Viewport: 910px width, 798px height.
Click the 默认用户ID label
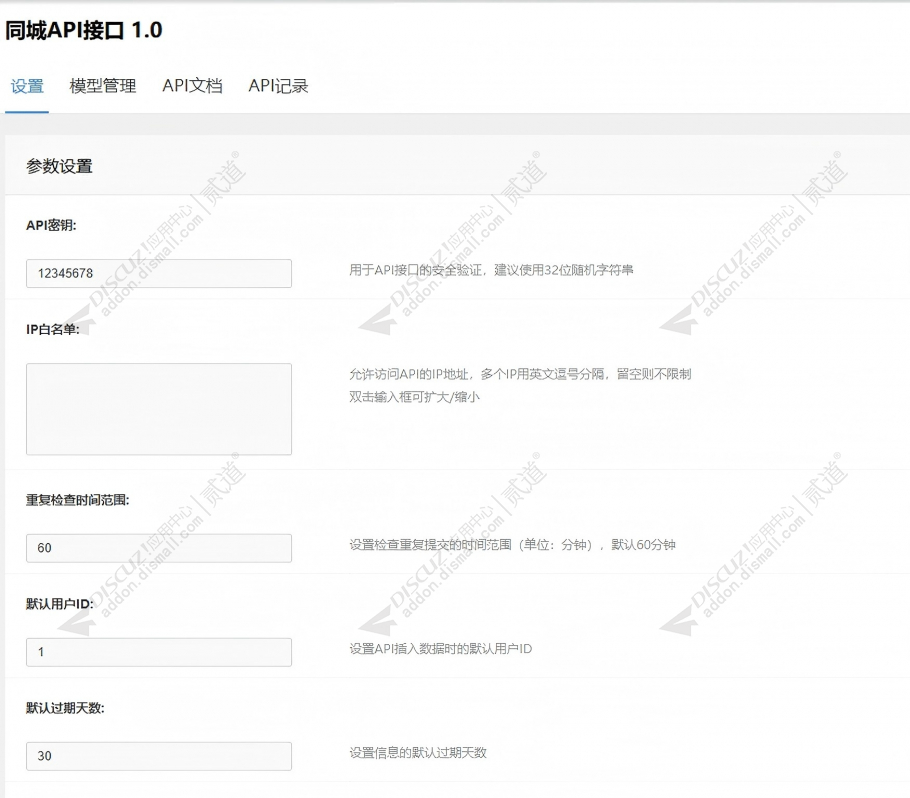59,604
